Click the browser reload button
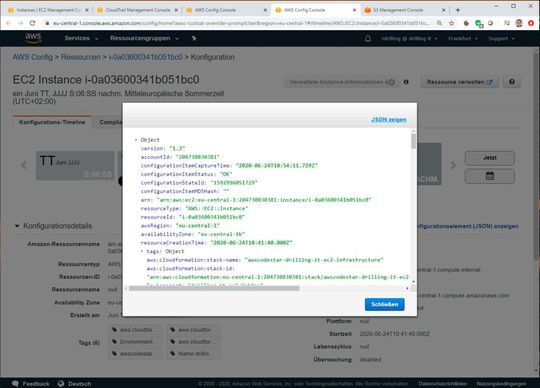 pos(32,23)
